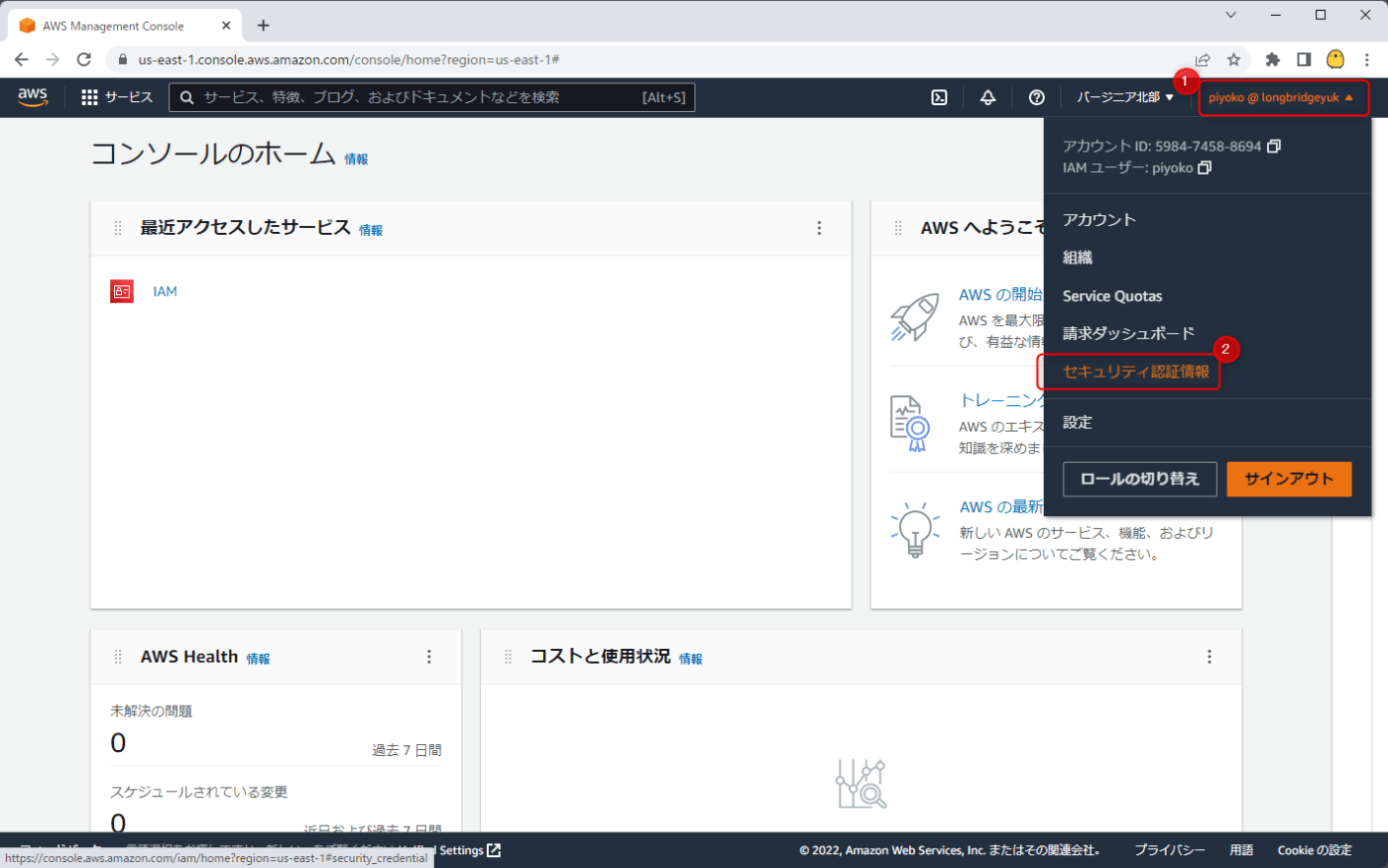Click 情報 link beside コンソールのホーム
Screen dimensions: 1388x868
[356, 159]
